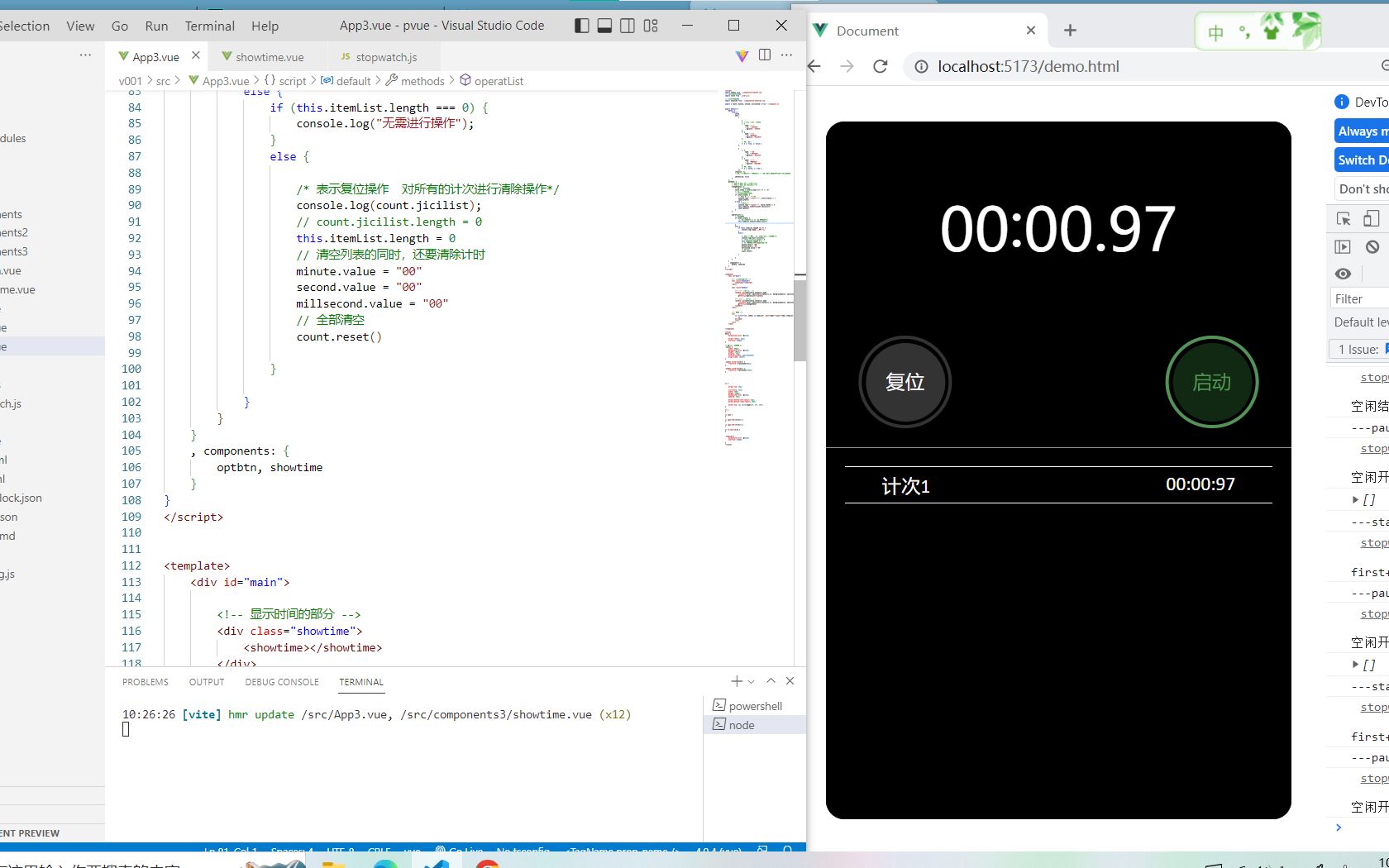Switch to stopwatch.js editor tab

(x=379, y=57)
